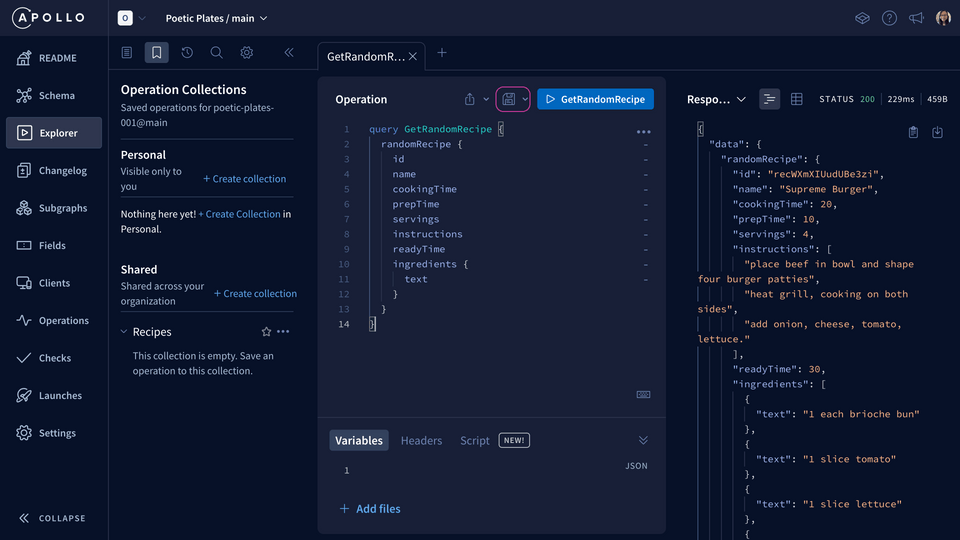This screenshot has height=540, width=960.
Task: Switch response to table view
Action: (797, 99)
